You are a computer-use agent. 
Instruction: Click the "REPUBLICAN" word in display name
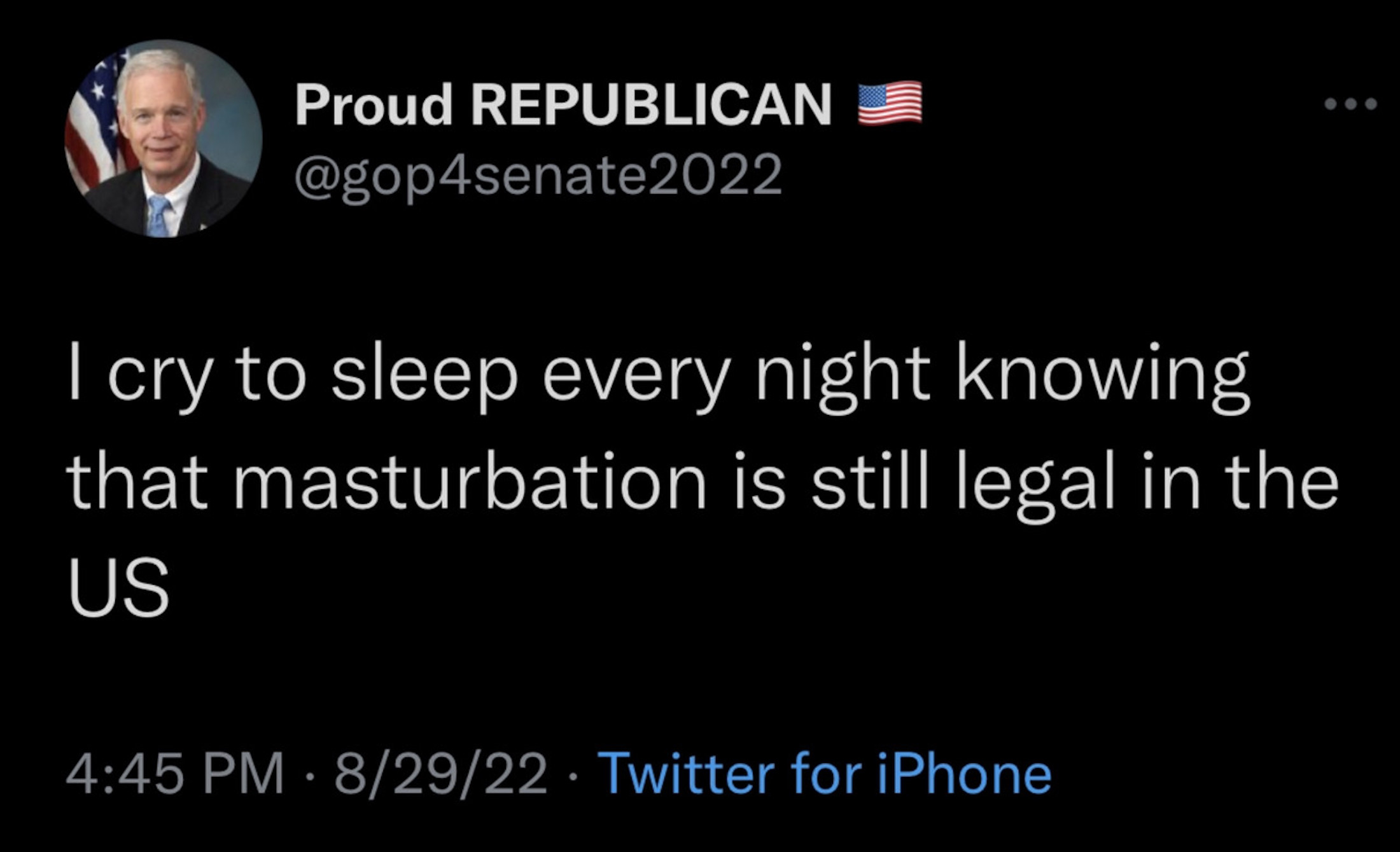650,105
